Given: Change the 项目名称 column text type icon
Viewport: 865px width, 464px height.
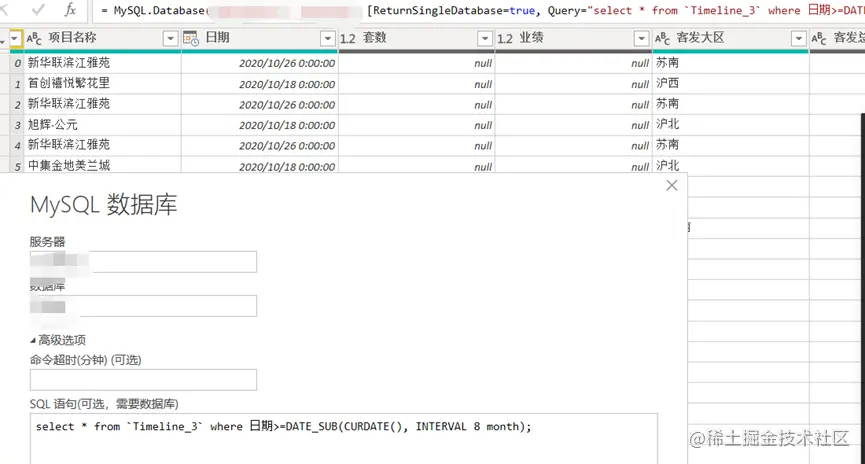Looking at the screenshot, I should click(x=34, y=38).
